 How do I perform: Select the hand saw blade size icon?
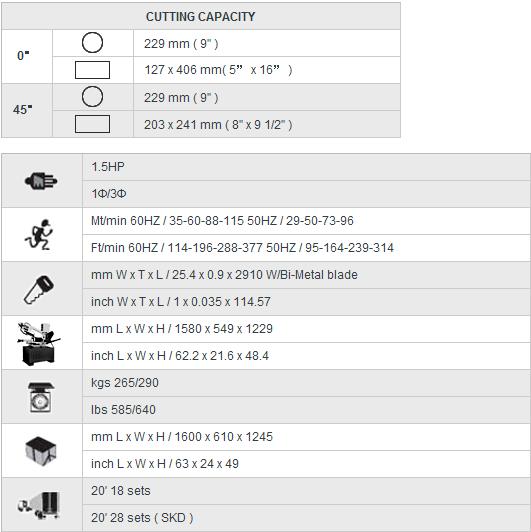(x=39, y=289)
